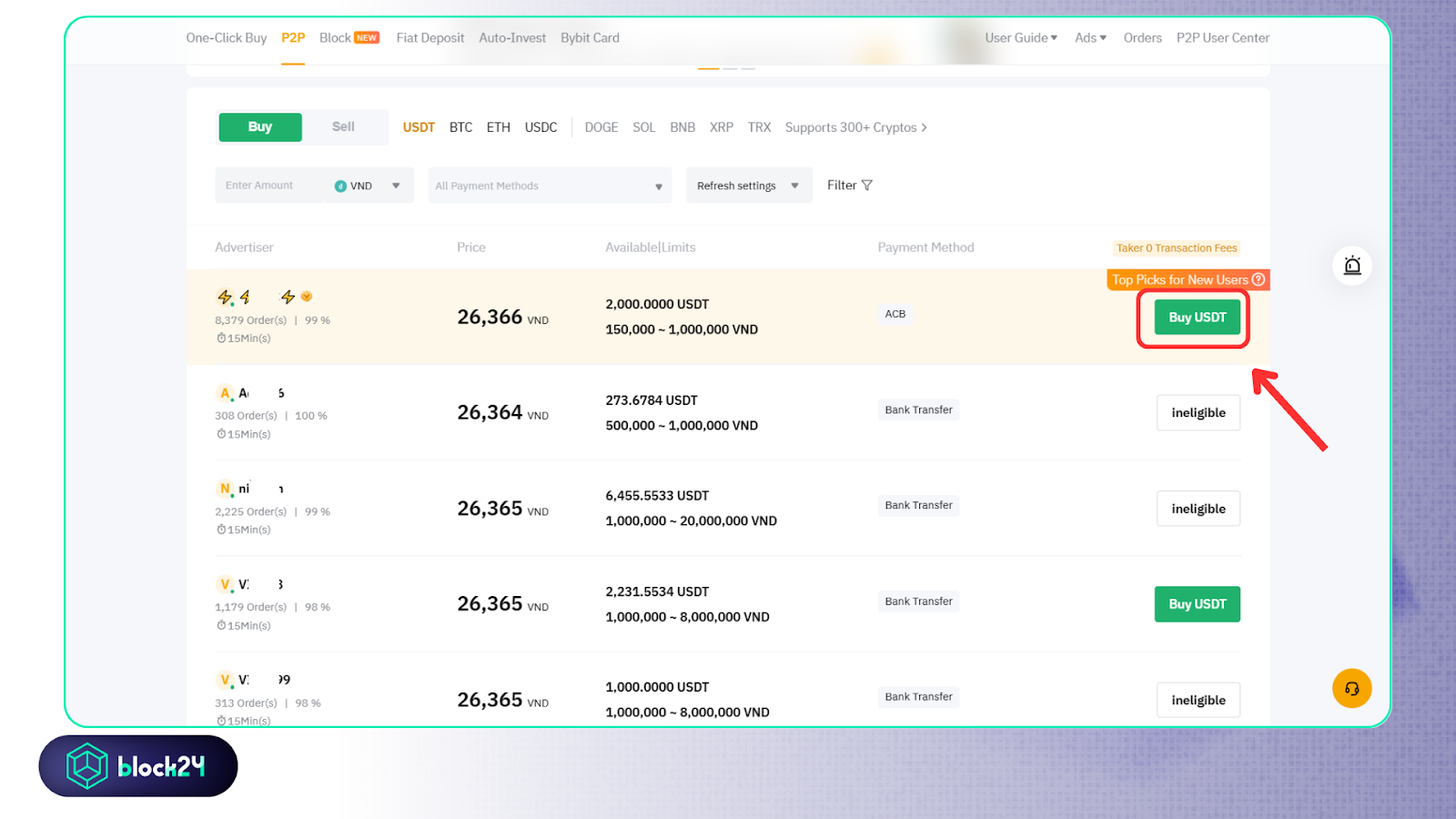Click ineligible button for 1,000.0000 USDT offer

[1198, 700]
